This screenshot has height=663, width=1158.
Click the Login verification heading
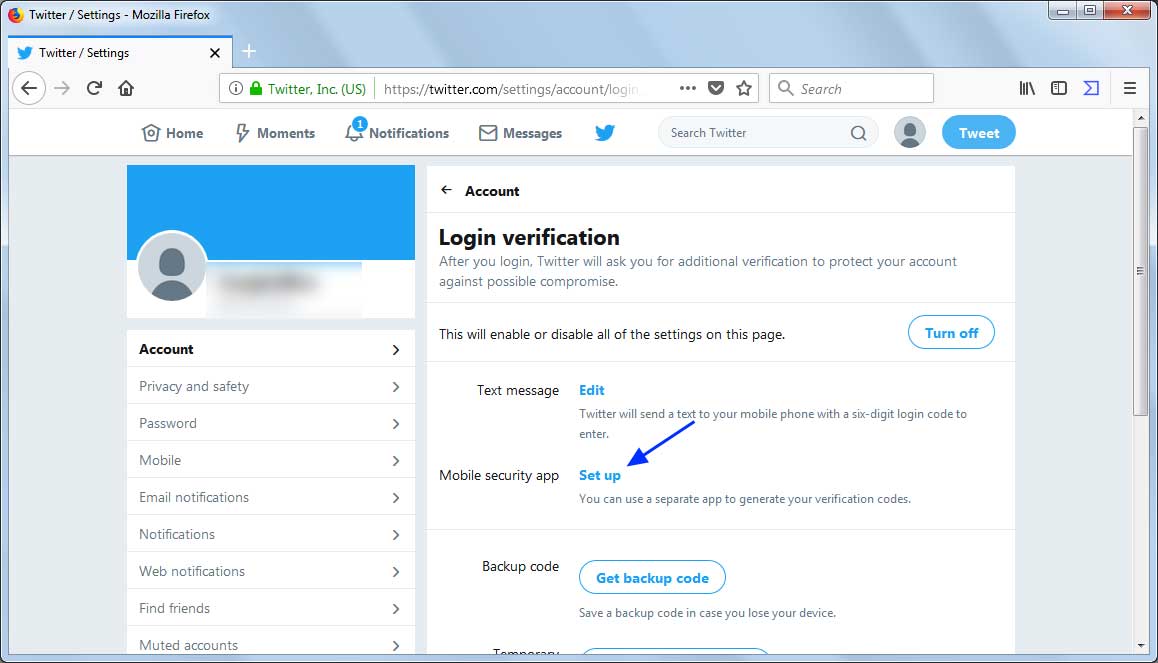tap(529, 237)
